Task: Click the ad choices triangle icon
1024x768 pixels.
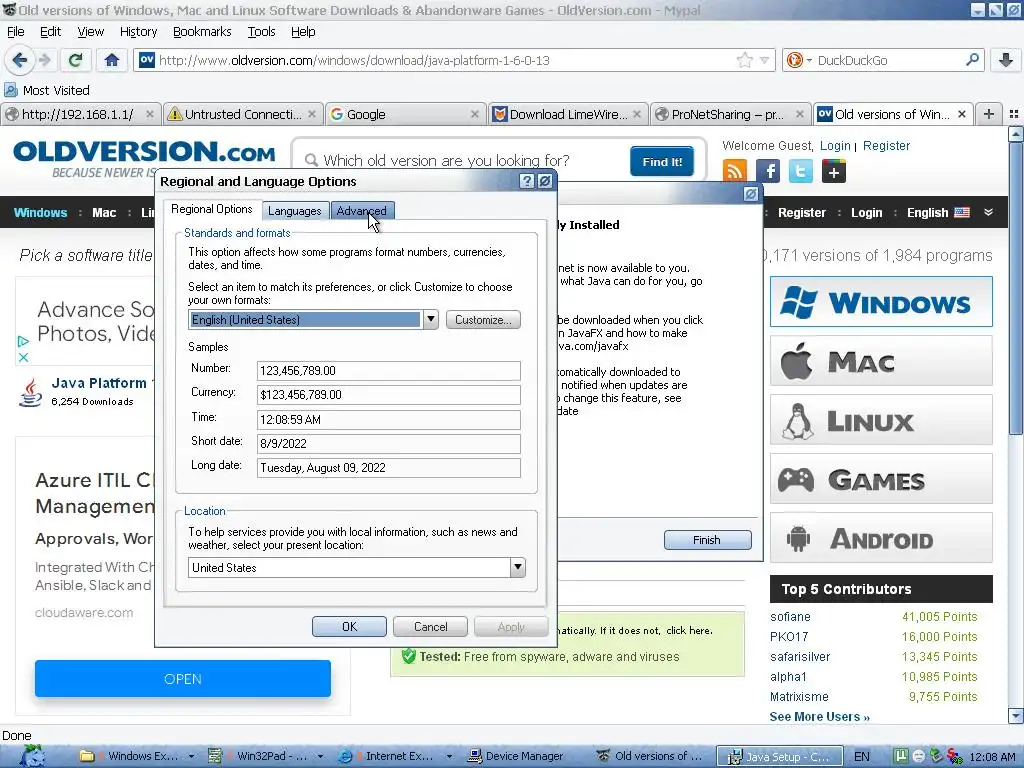Action: (23, 341)
